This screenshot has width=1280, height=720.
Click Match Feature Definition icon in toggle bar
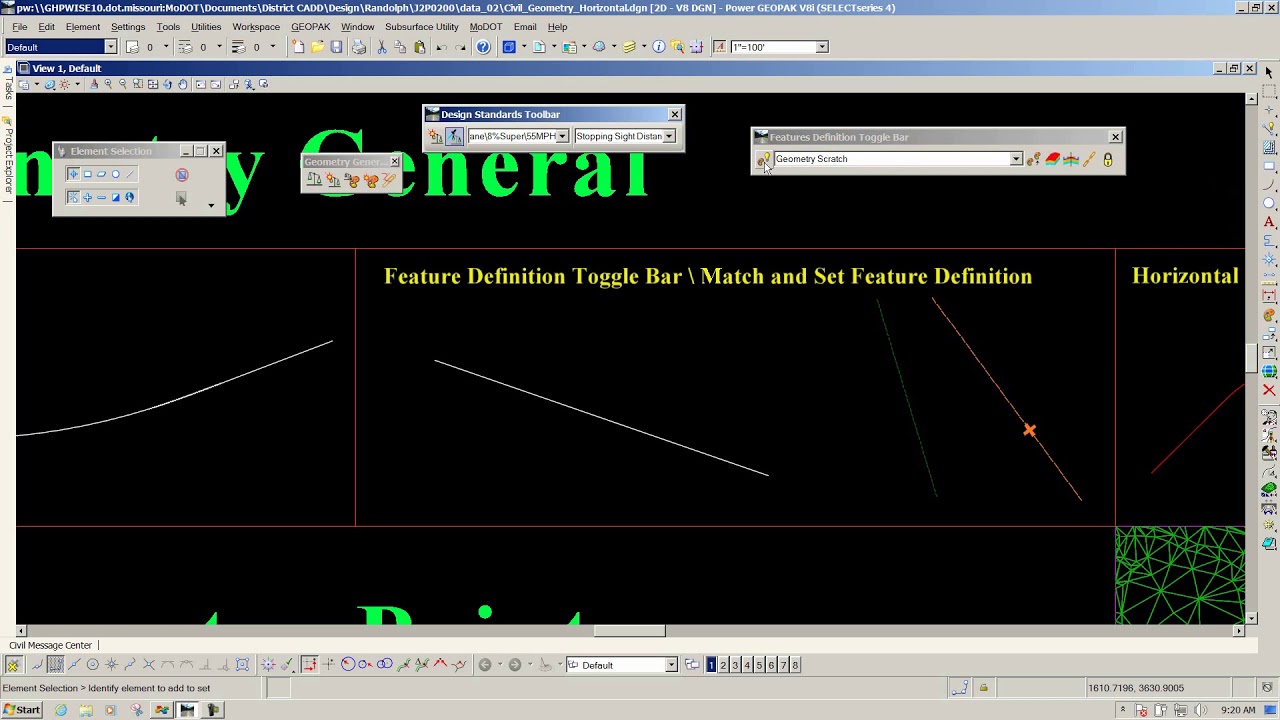pyautogui.click(x=1033, y=159)
